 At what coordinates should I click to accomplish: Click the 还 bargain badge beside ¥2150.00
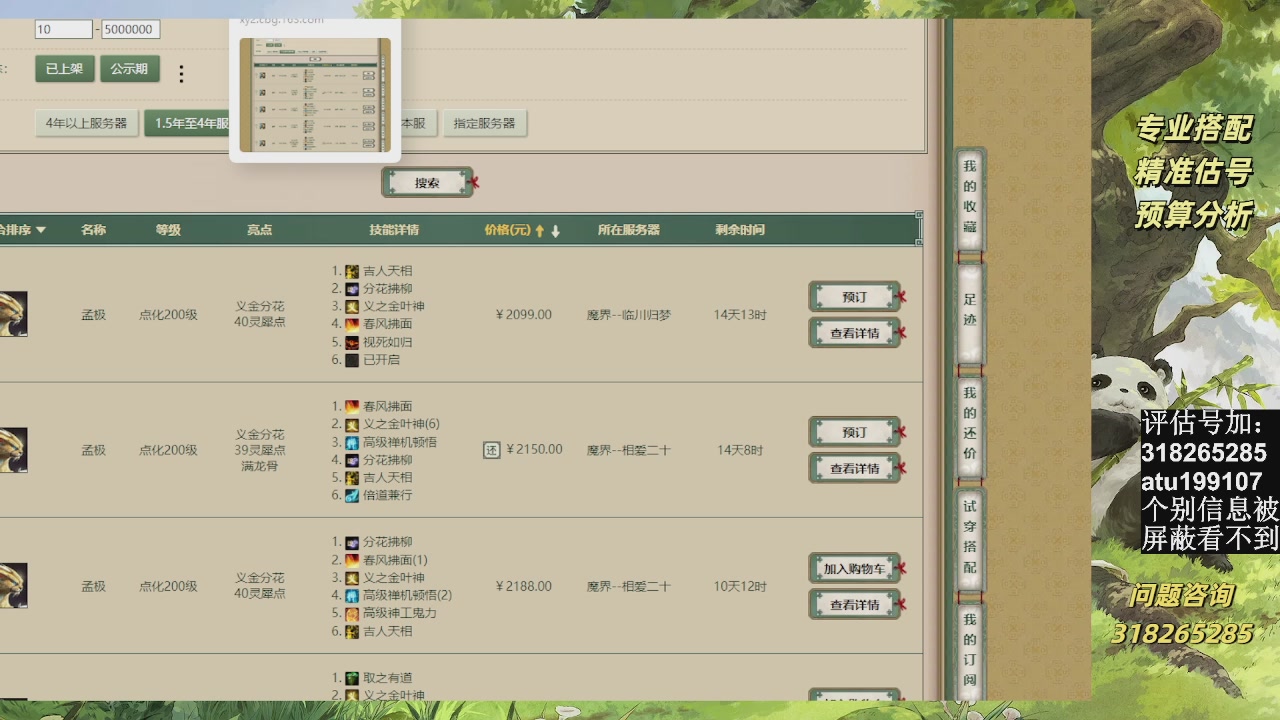(492, 449)
